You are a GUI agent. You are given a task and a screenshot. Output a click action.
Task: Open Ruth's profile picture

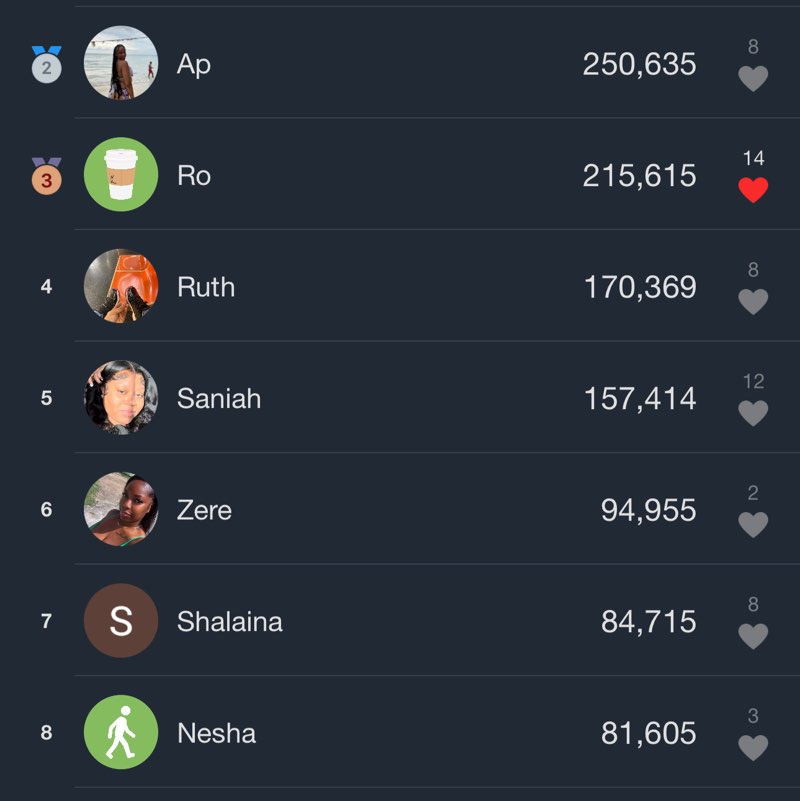pos(121,286)
